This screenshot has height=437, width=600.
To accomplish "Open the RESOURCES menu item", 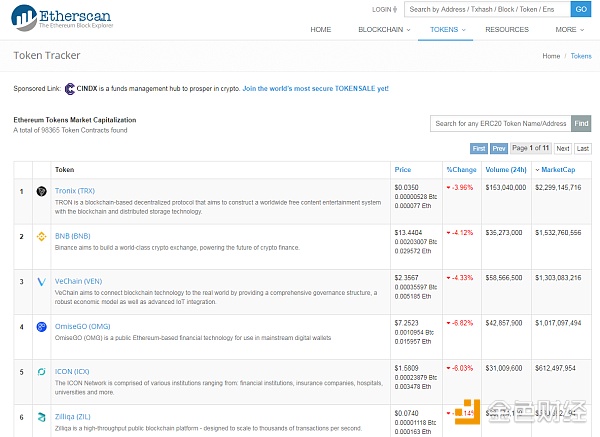I will (507, 29).
